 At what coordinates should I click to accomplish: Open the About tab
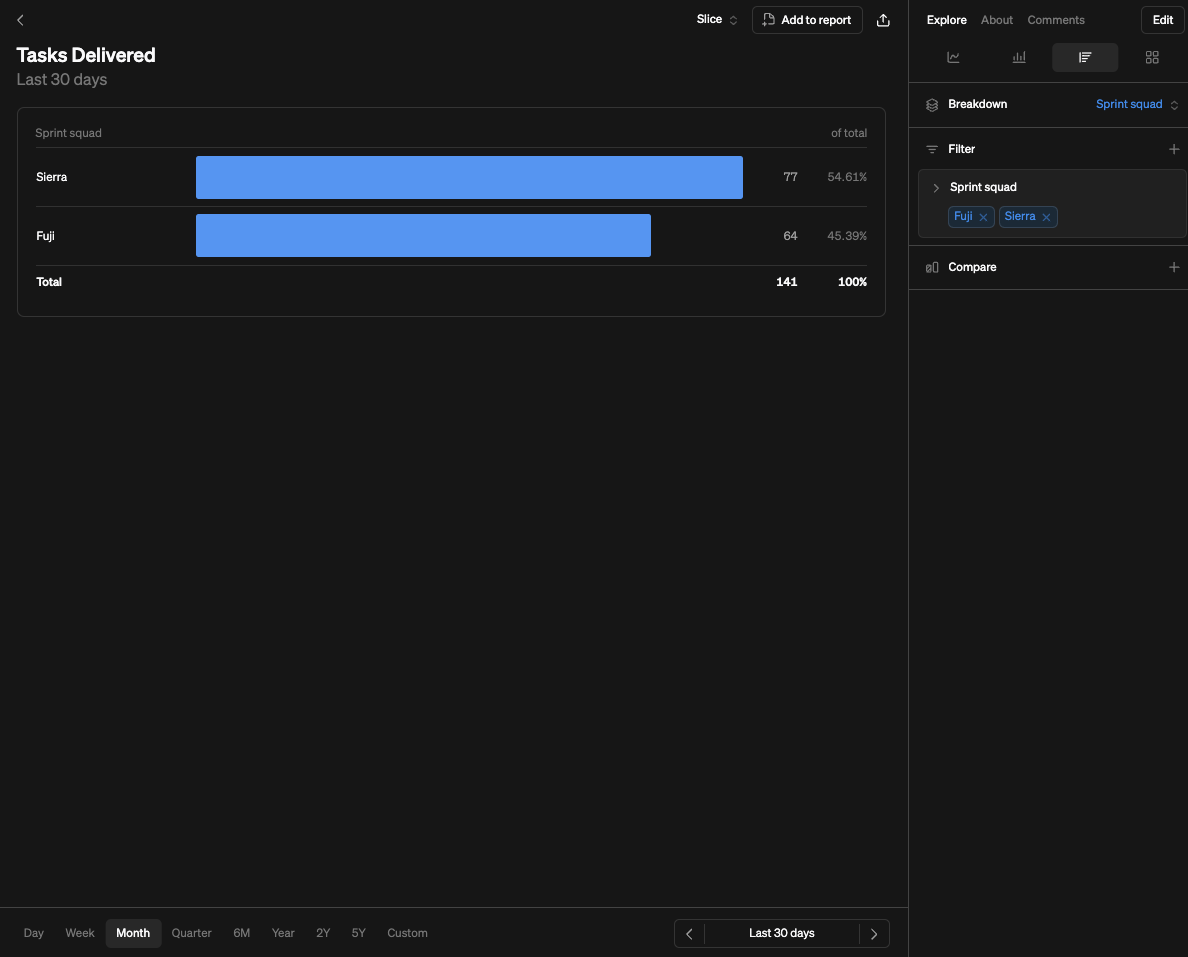point(996,20)
